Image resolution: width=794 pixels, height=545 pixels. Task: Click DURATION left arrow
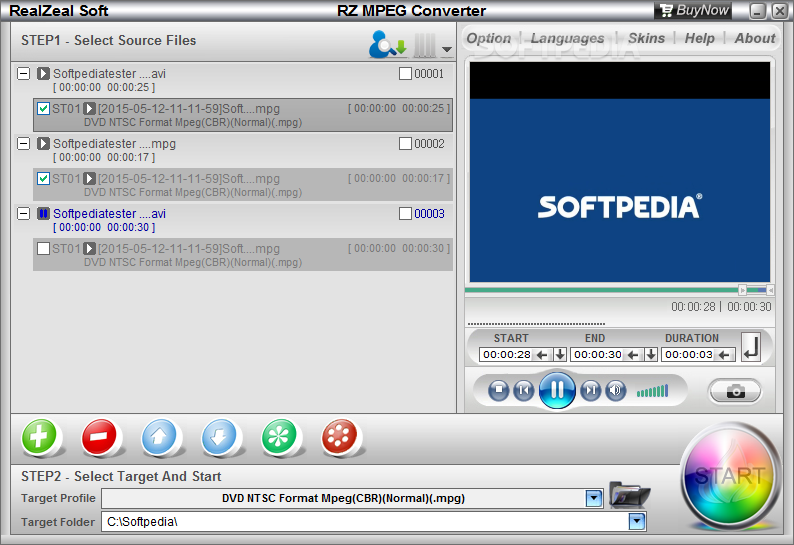725,355
